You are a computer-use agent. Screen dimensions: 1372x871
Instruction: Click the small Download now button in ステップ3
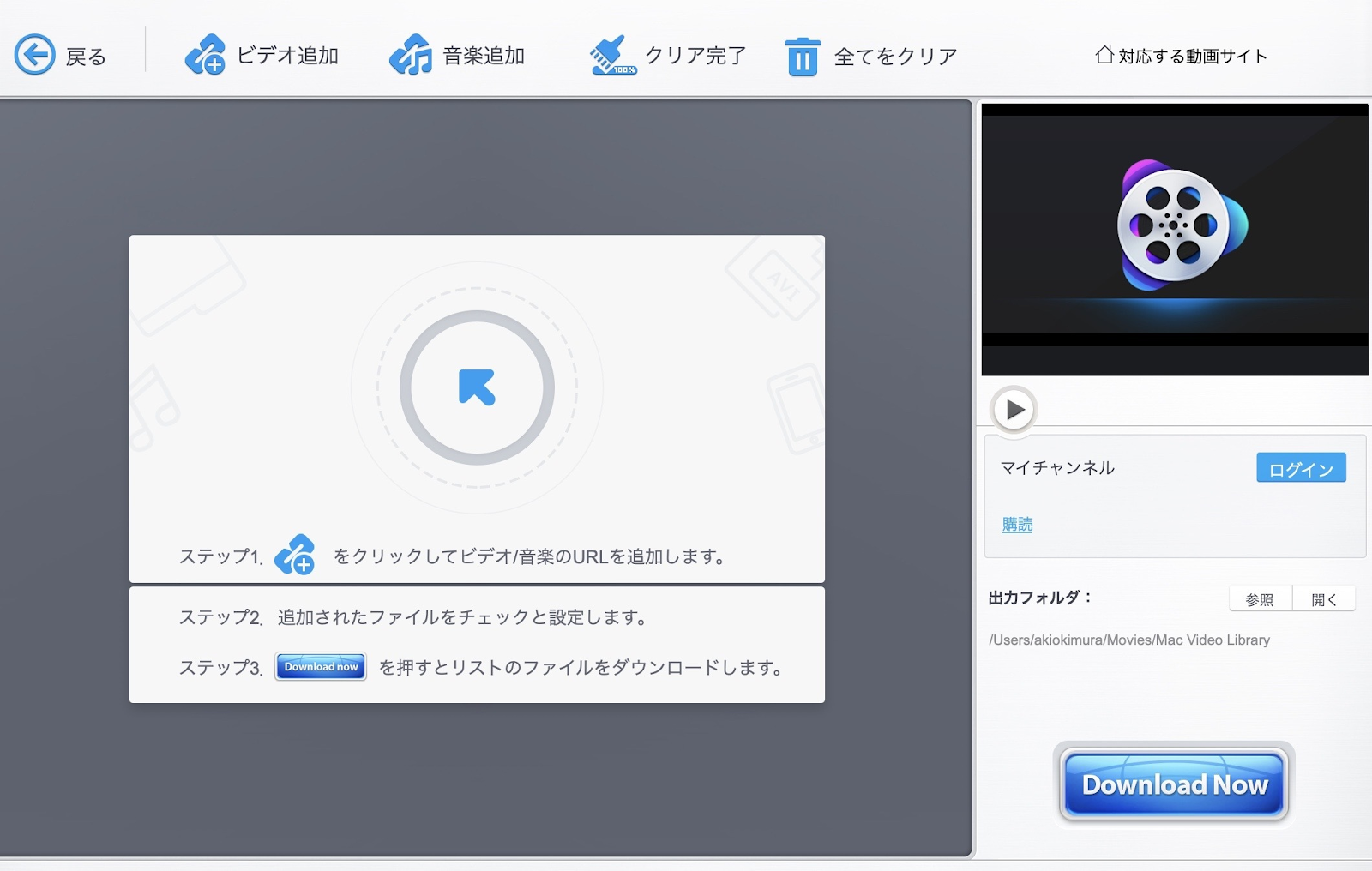[321, 667]
